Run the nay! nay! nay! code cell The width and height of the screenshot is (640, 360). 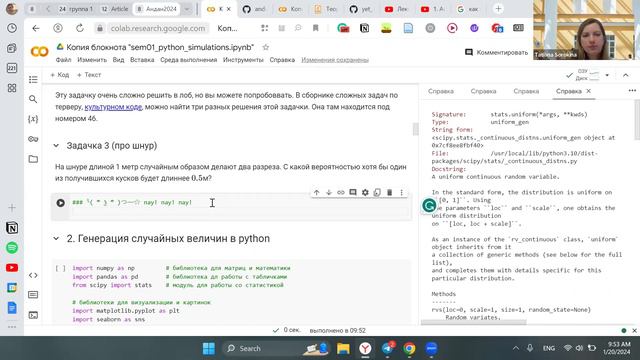pos(60,203)
